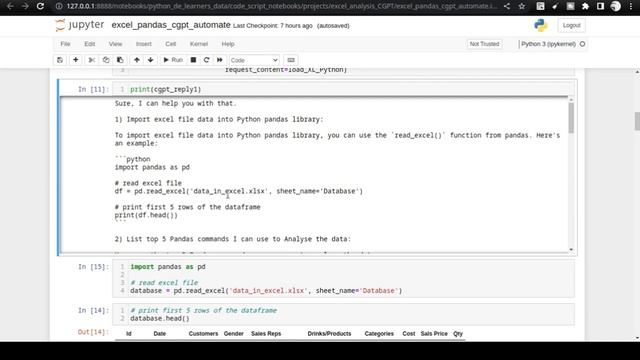Screen dimensions: 640x360
Task: Open the Insert menu
Action: click(143, 44)
